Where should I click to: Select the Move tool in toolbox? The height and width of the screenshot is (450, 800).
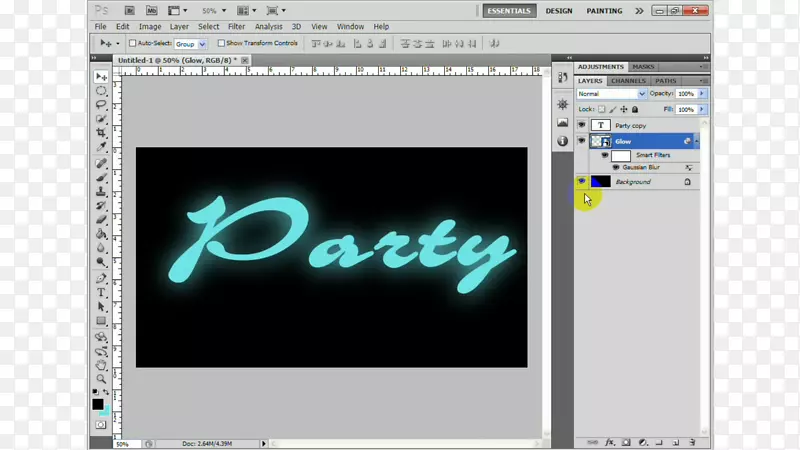[x=101, y=77]
